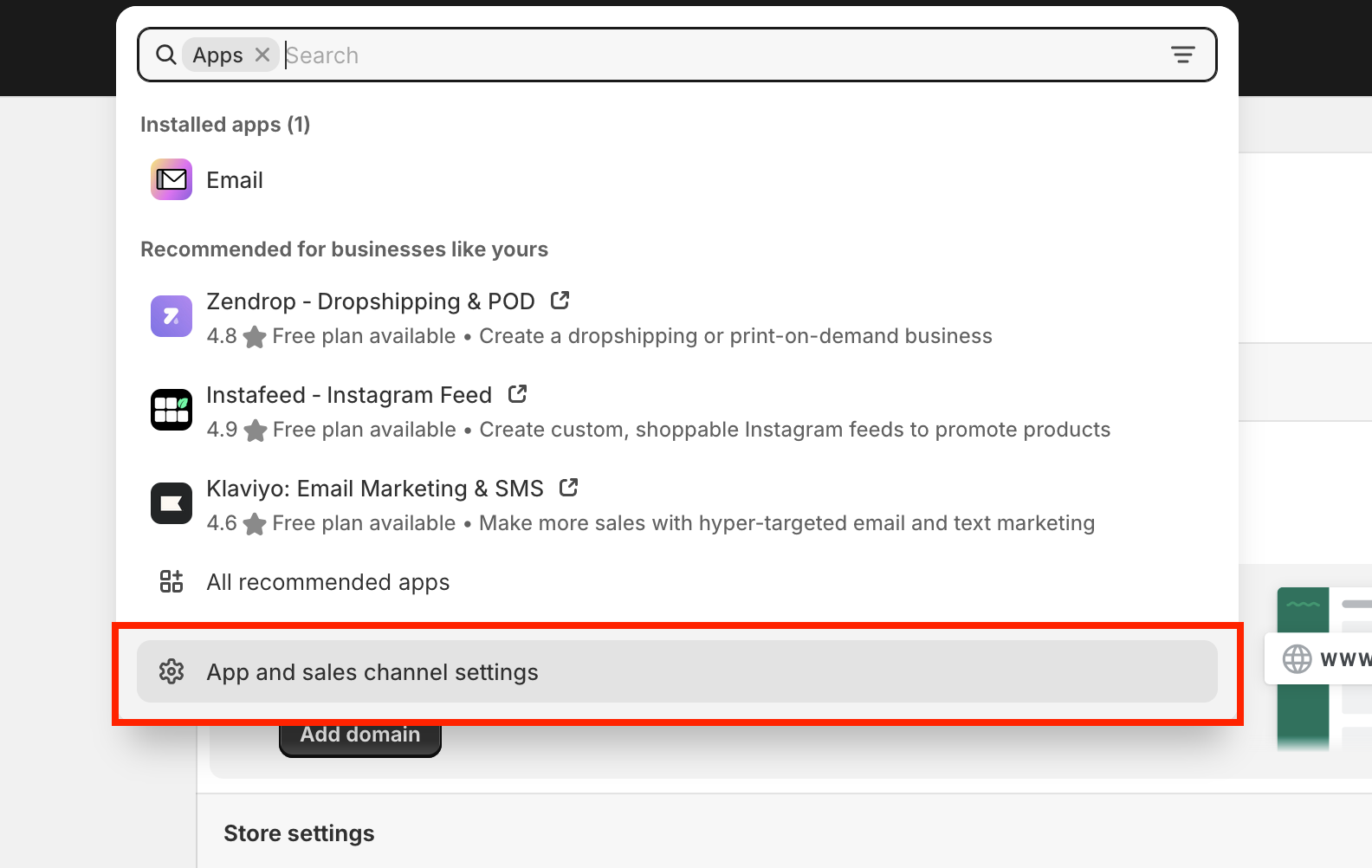
Task: Click the Zendrop app icon
Action: click(x=171, y=316)
